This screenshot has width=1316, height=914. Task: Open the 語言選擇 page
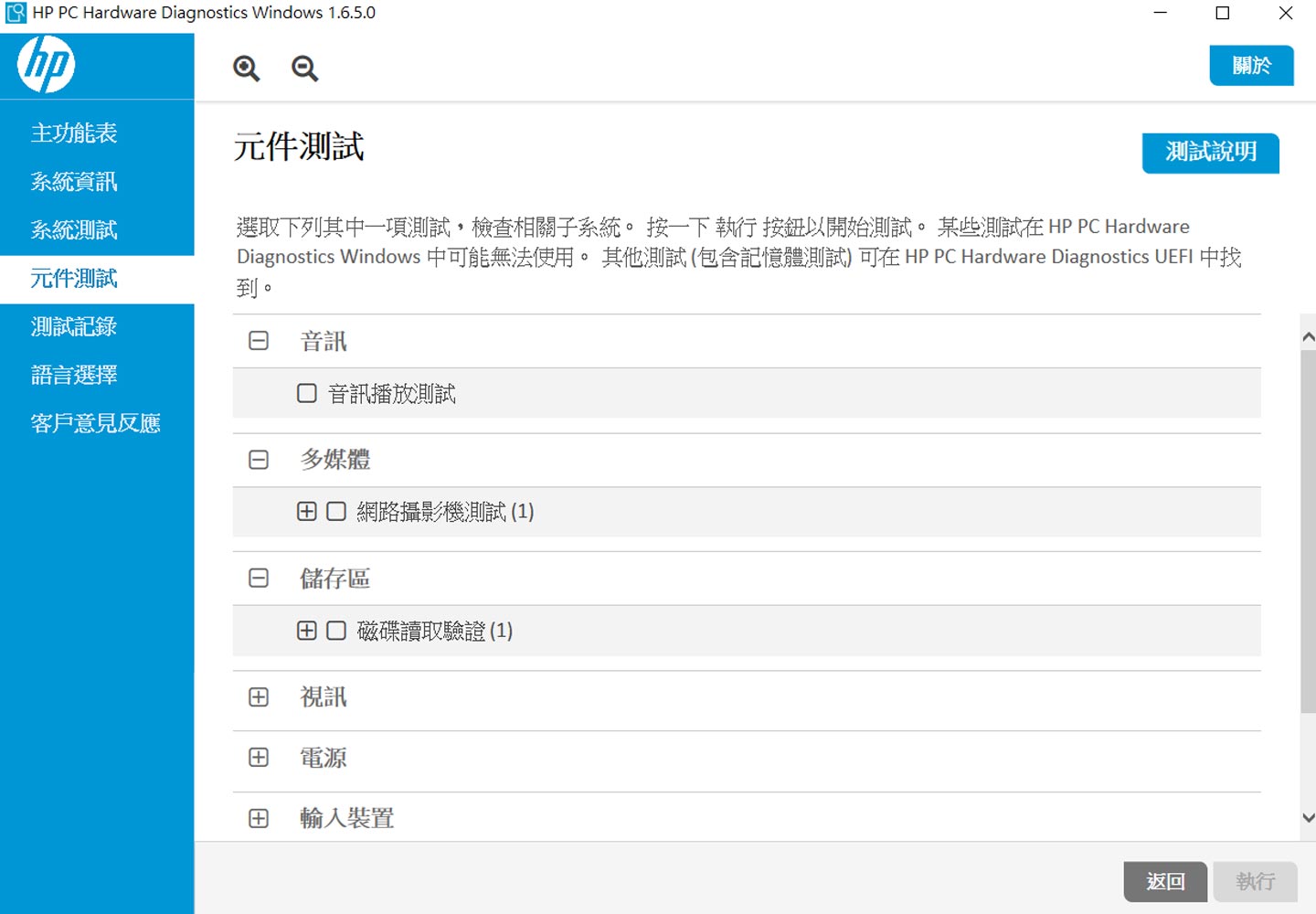click(x=74, y=375)
